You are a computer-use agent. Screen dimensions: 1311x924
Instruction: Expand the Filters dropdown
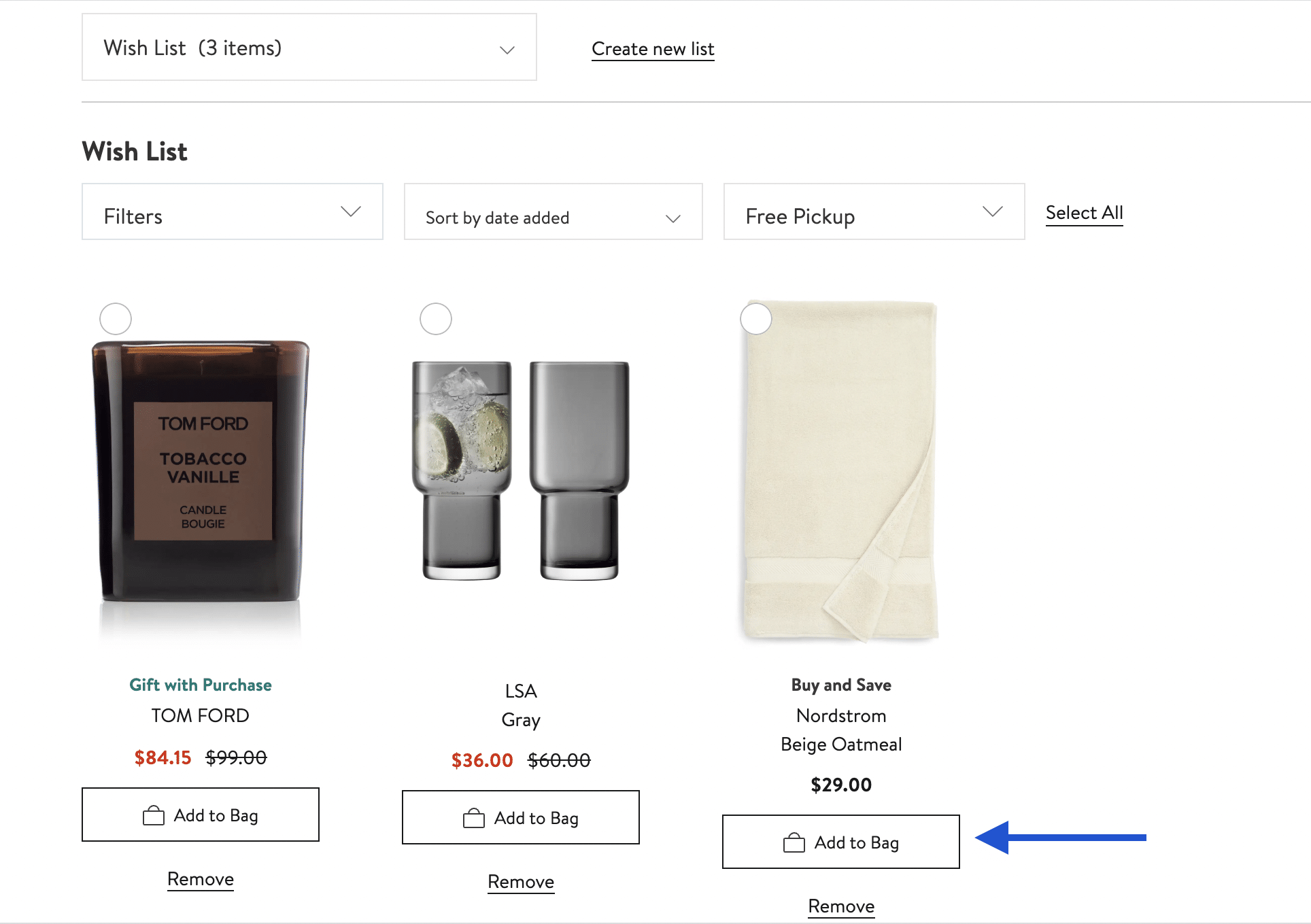[233, 211]
